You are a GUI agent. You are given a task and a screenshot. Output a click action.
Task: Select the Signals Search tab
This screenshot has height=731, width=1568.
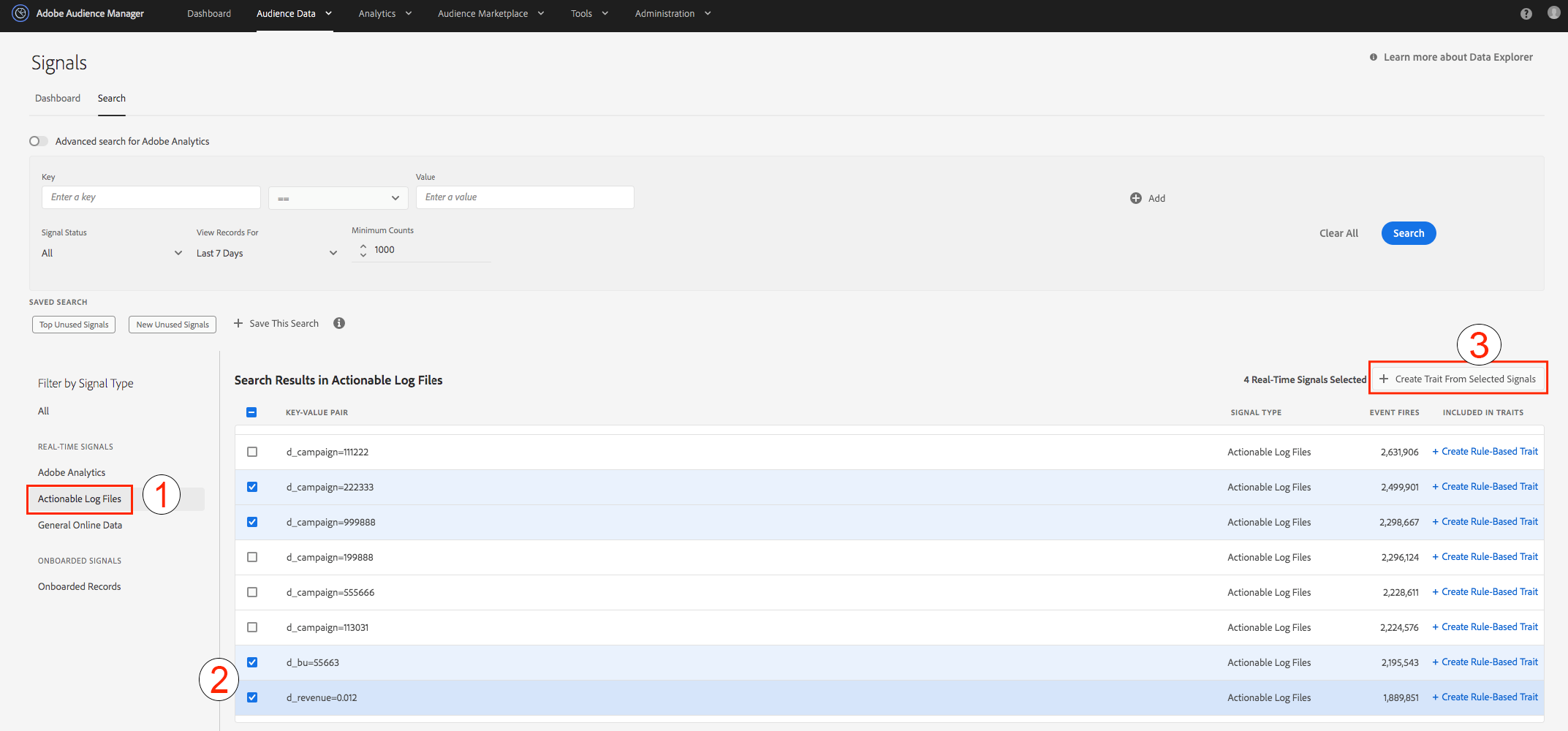point(112,99)
